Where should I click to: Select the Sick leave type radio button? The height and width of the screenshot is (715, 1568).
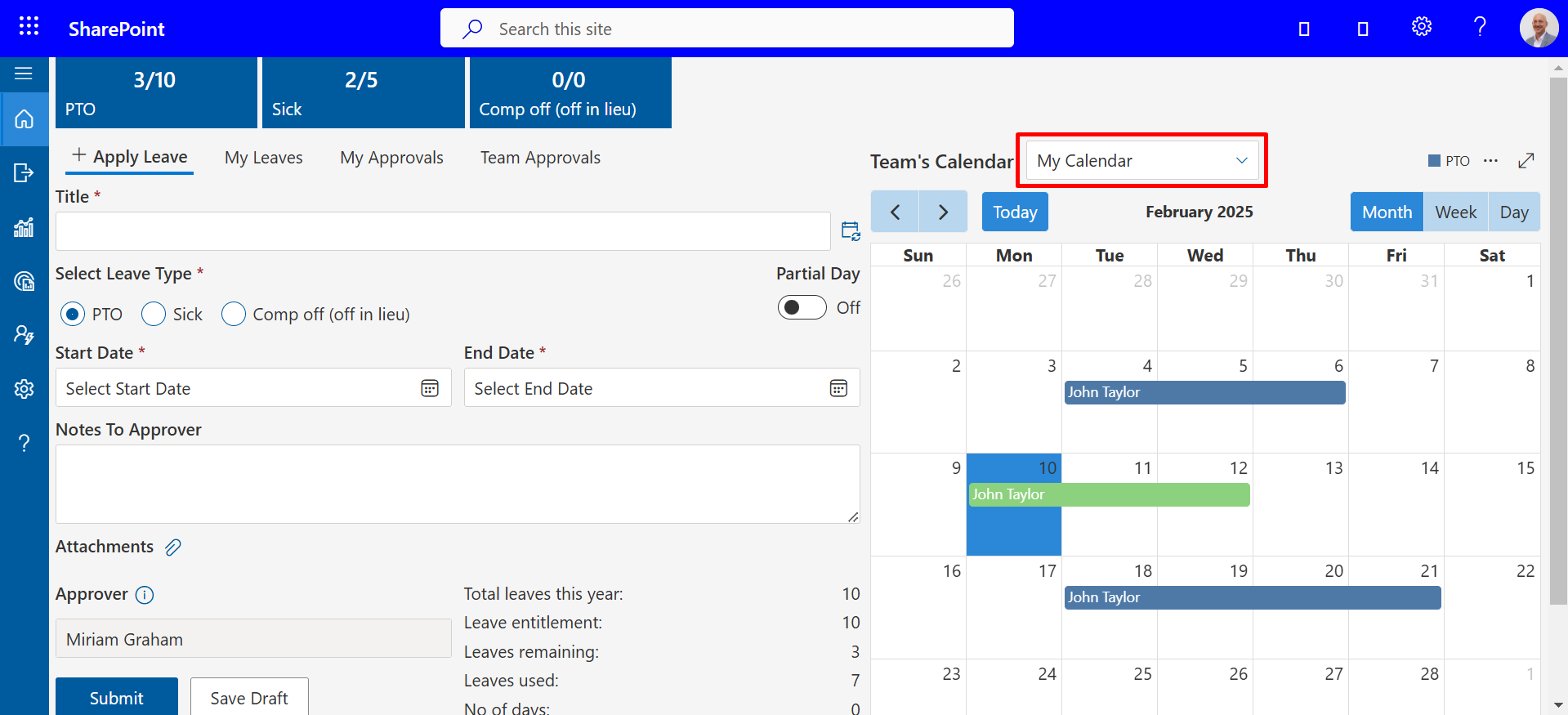click(154, 314)
